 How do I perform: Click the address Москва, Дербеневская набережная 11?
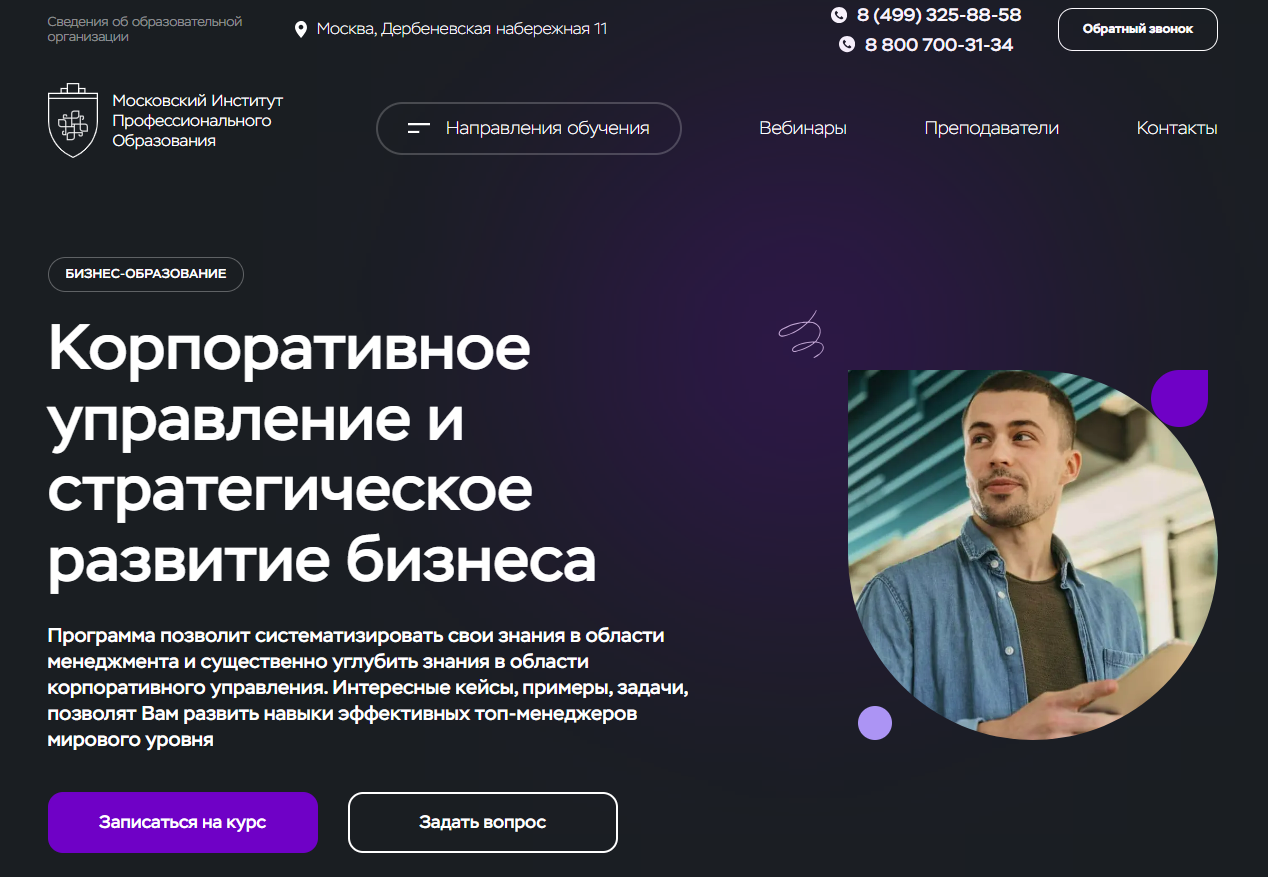(x=462, y=29)
